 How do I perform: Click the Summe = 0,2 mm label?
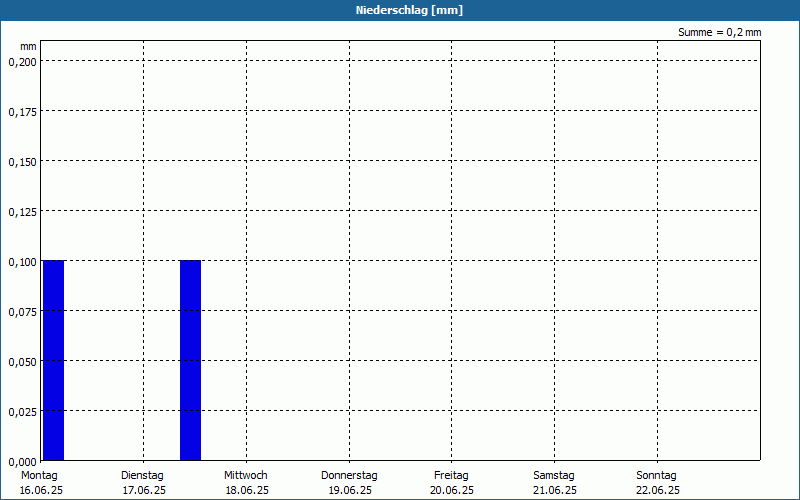point(719,32)
